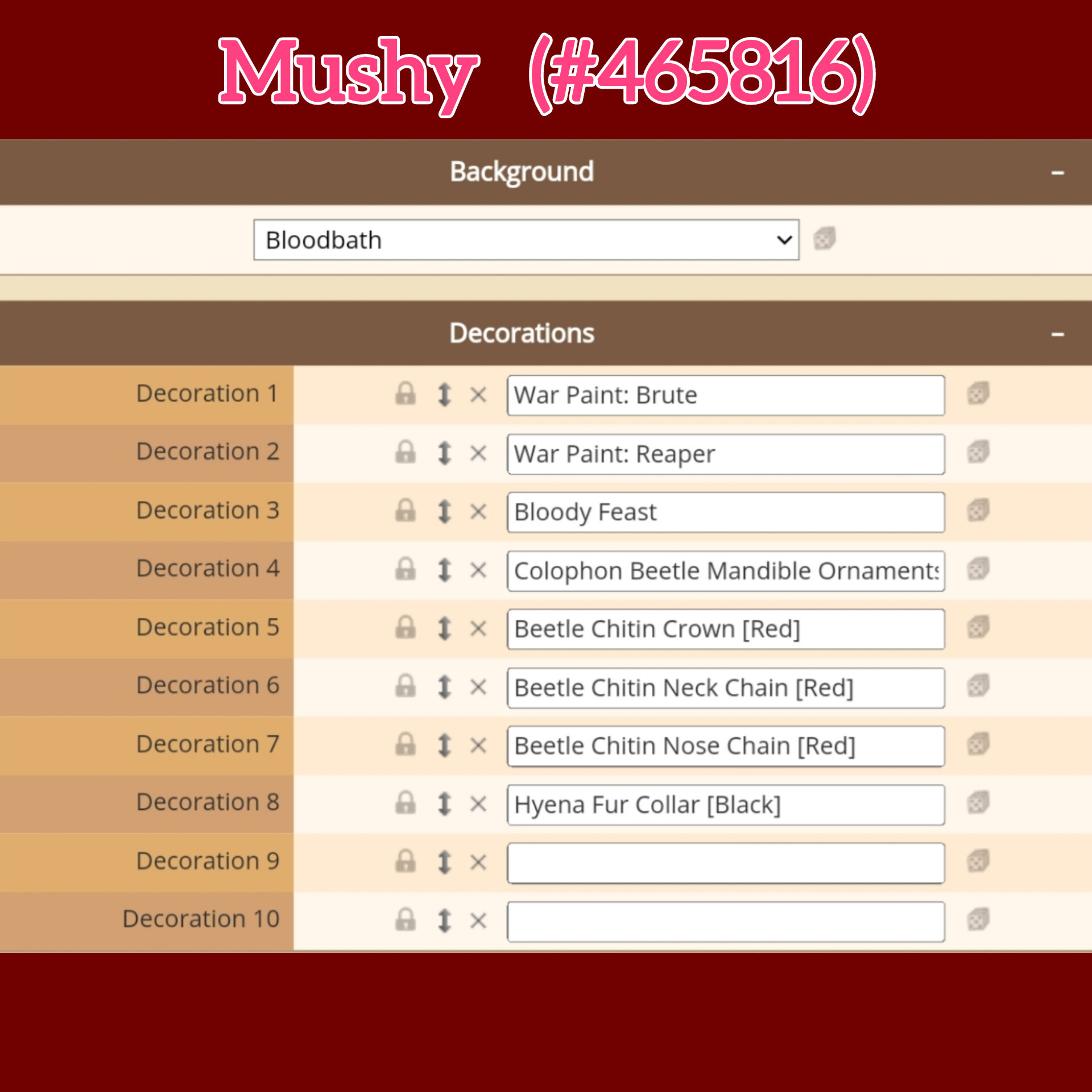Randomize the Bloodbath background with dice icon
The height and width of the screenshot is (1092, 1092).
[824, 239]
